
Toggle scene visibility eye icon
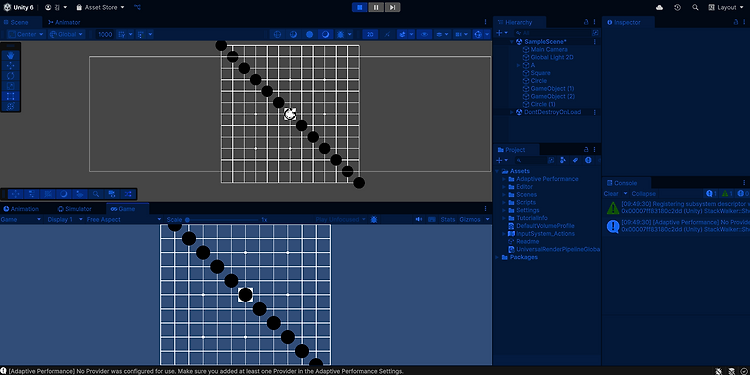[x=424, y=34]
